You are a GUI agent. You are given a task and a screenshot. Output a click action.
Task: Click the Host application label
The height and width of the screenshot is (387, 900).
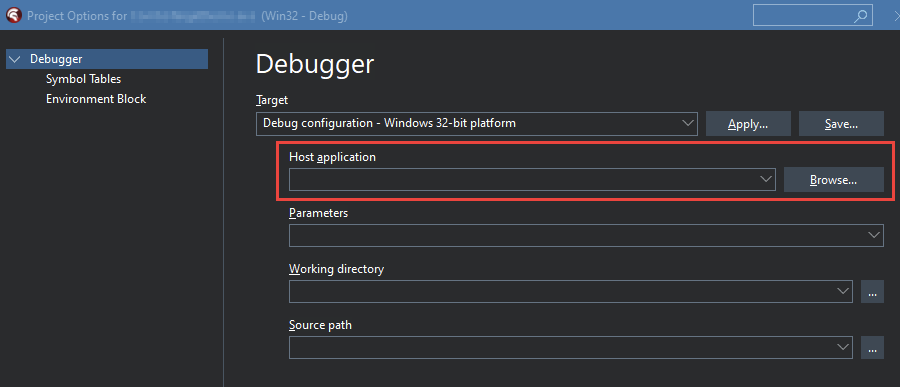(332, 157)
